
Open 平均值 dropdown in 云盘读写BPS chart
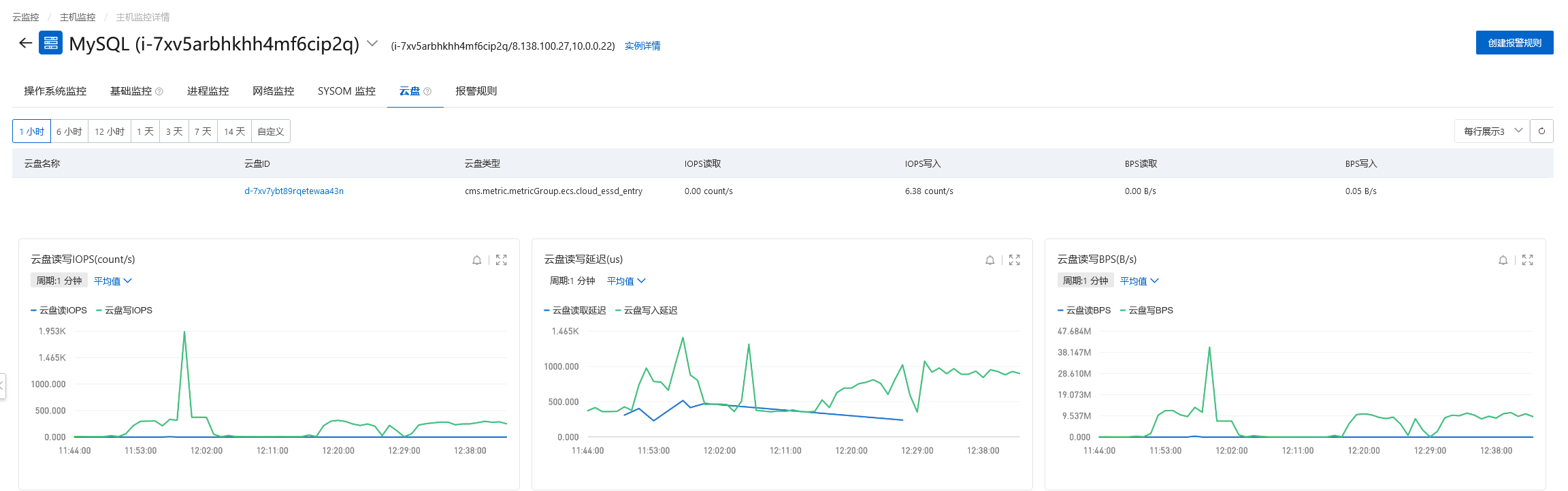(x=1139, y=281)
